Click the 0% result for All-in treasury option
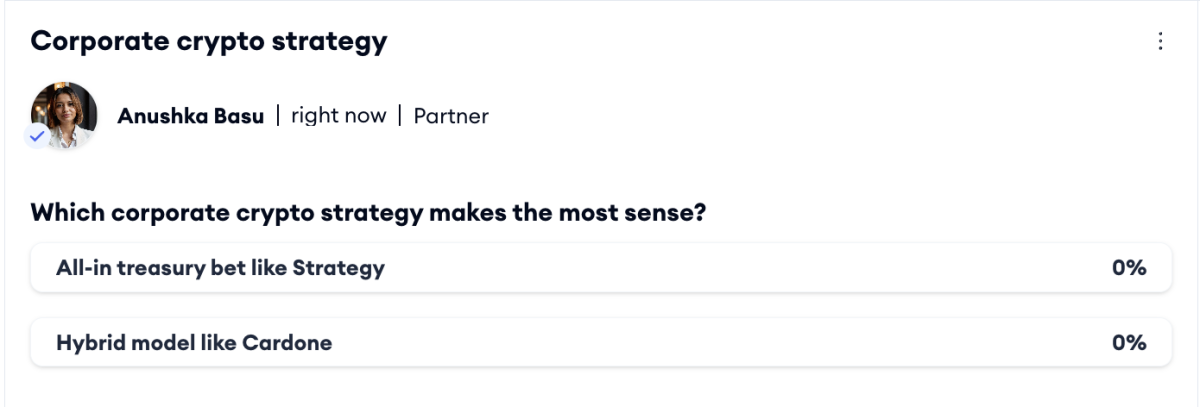Viewport: 1200px width, 407px height. tap(1128, 268)
